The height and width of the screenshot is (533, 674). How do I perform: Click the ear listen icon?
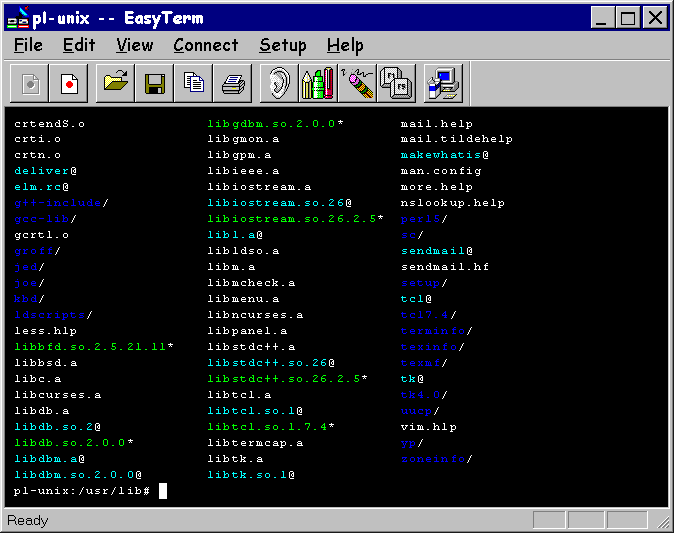[280, 84]
